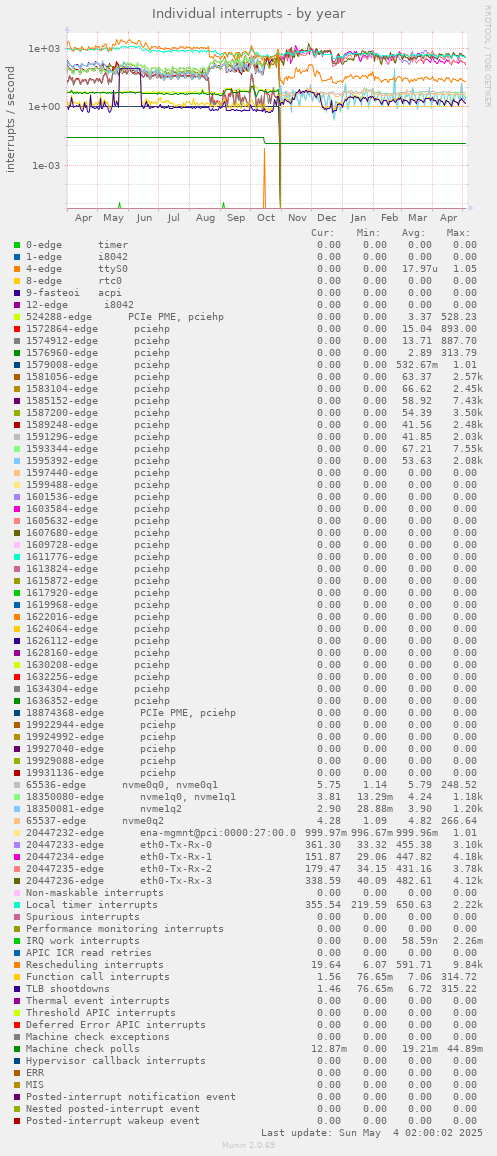Click the purple swatch for 20447233-edge eth0-Tx-Rx-0
The image size is (497, 1156).
tap(17, 844)
